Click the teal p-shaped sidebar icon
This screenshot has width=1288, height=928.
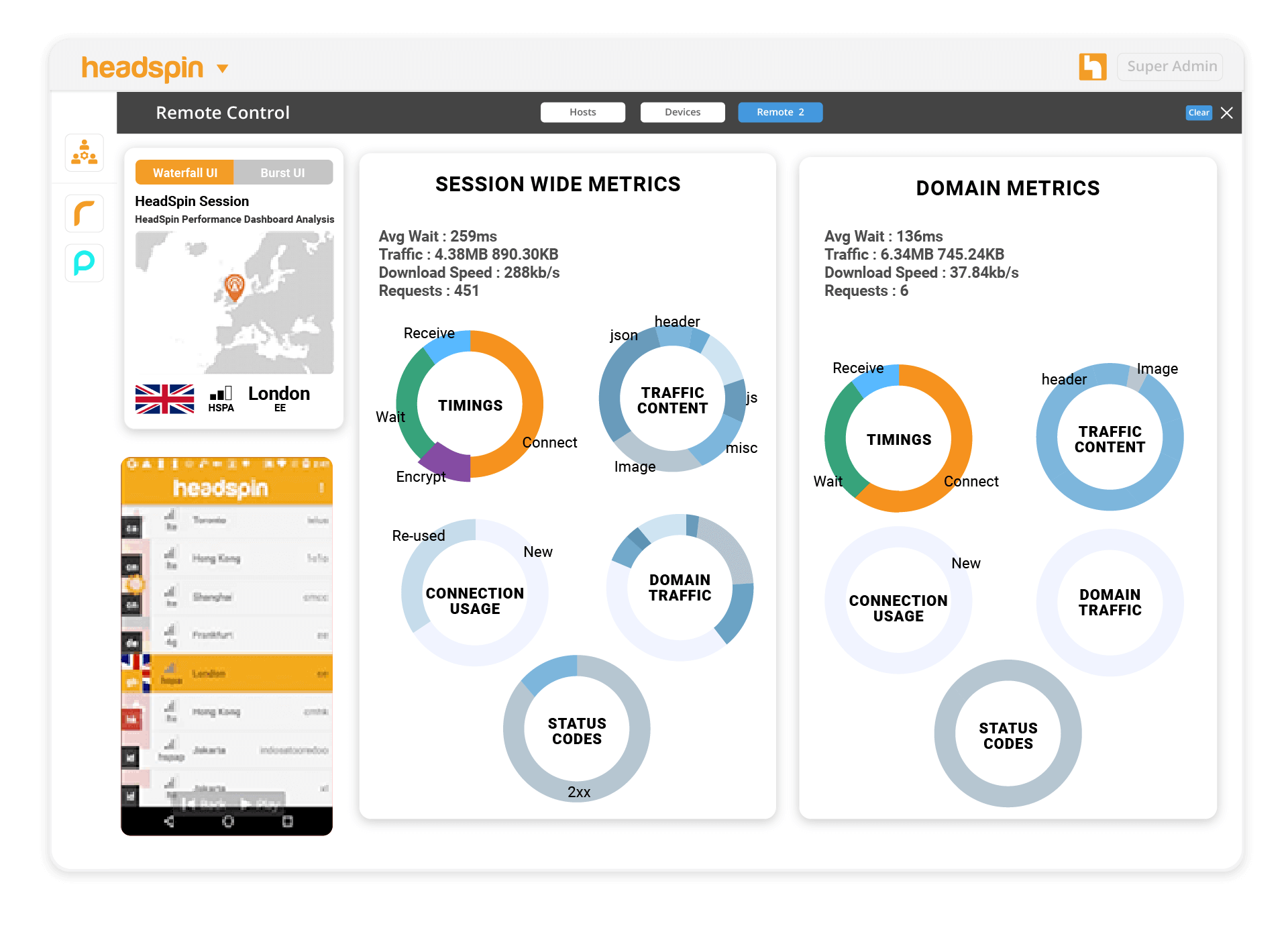click(x=85, y=262)
